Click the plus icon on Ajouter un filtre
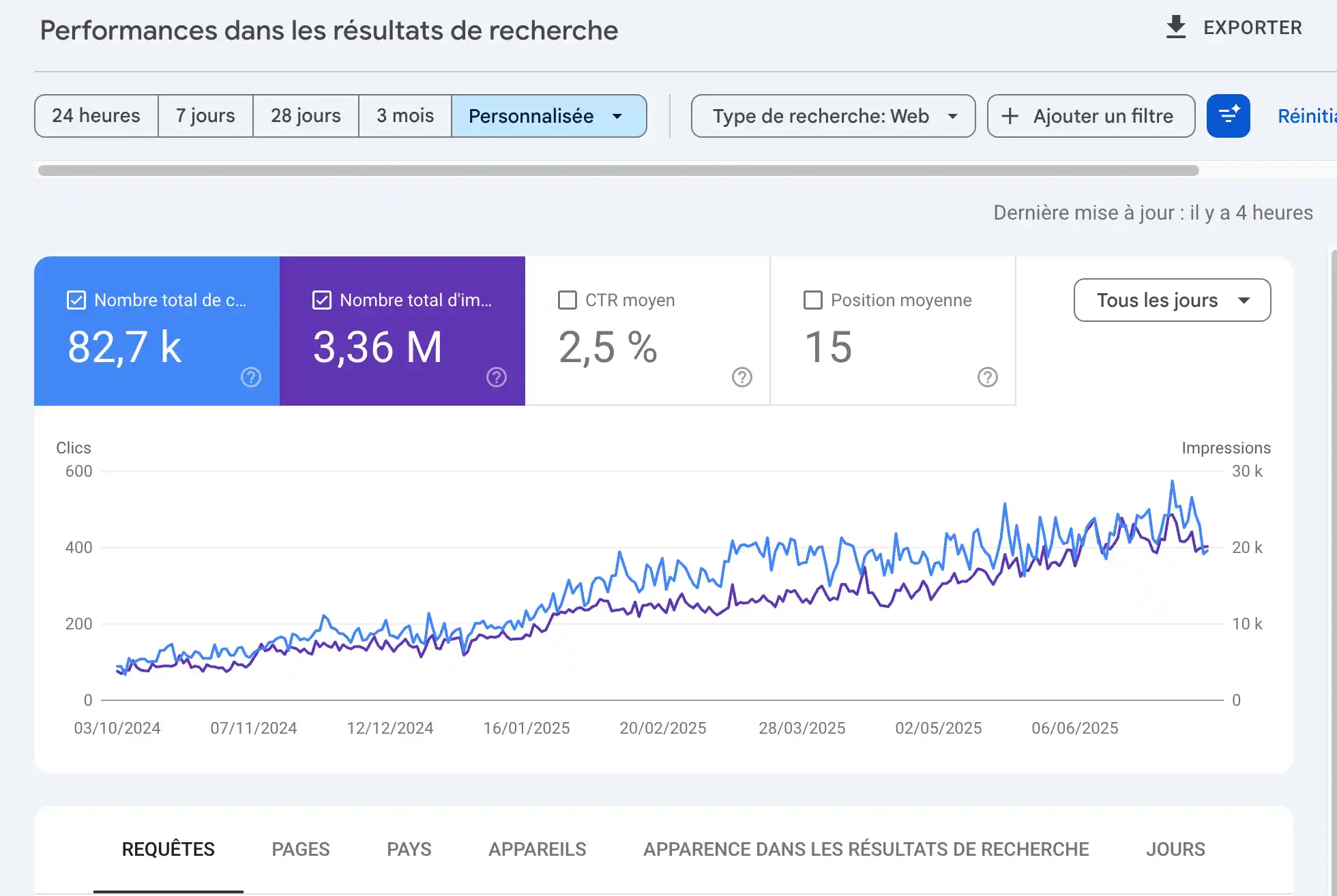Image resolution: width=1337 pixels, height=896 pixels. click(1010, 116)
